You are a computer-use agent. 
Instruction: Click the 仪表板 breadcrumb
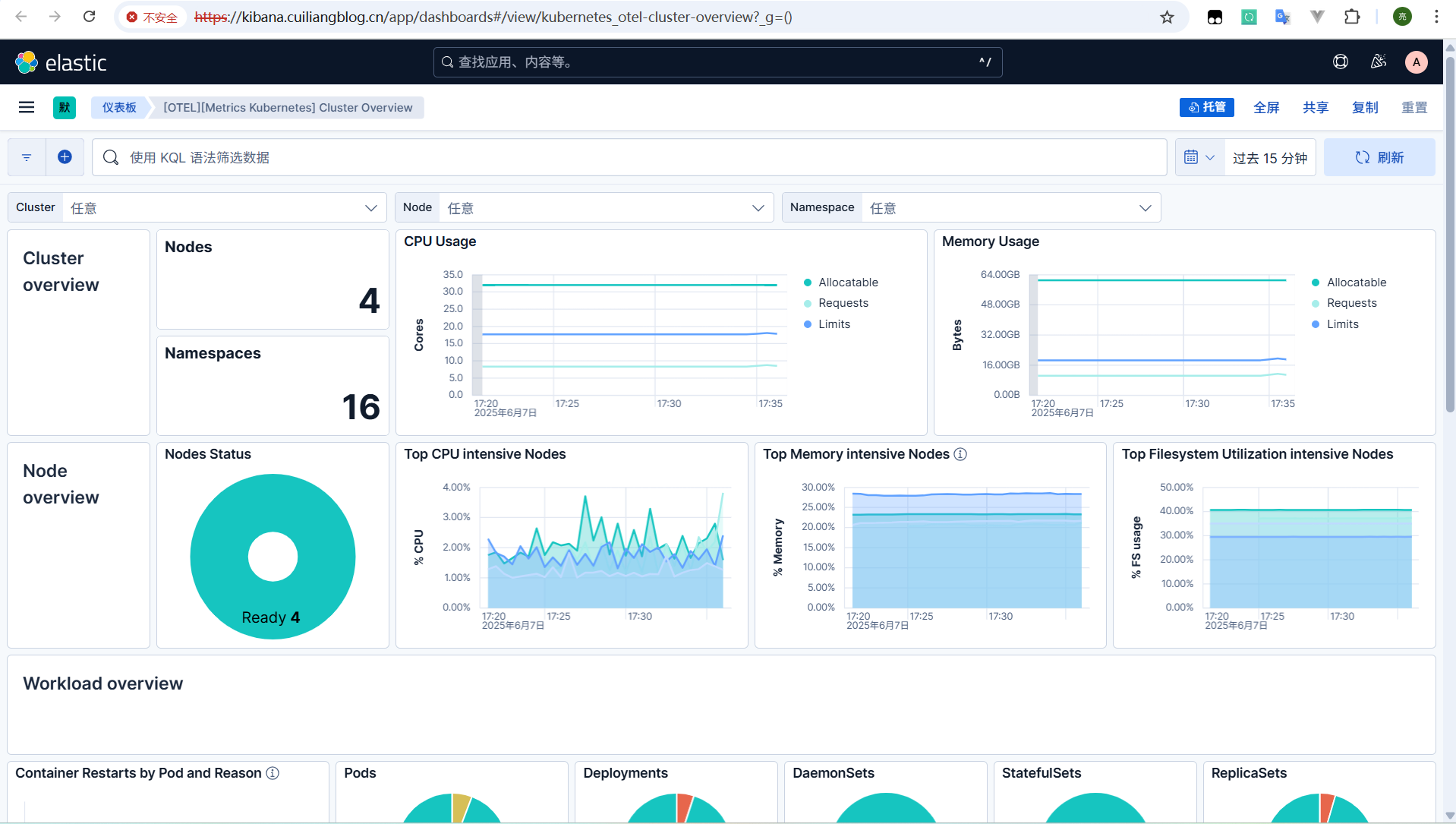119,107
